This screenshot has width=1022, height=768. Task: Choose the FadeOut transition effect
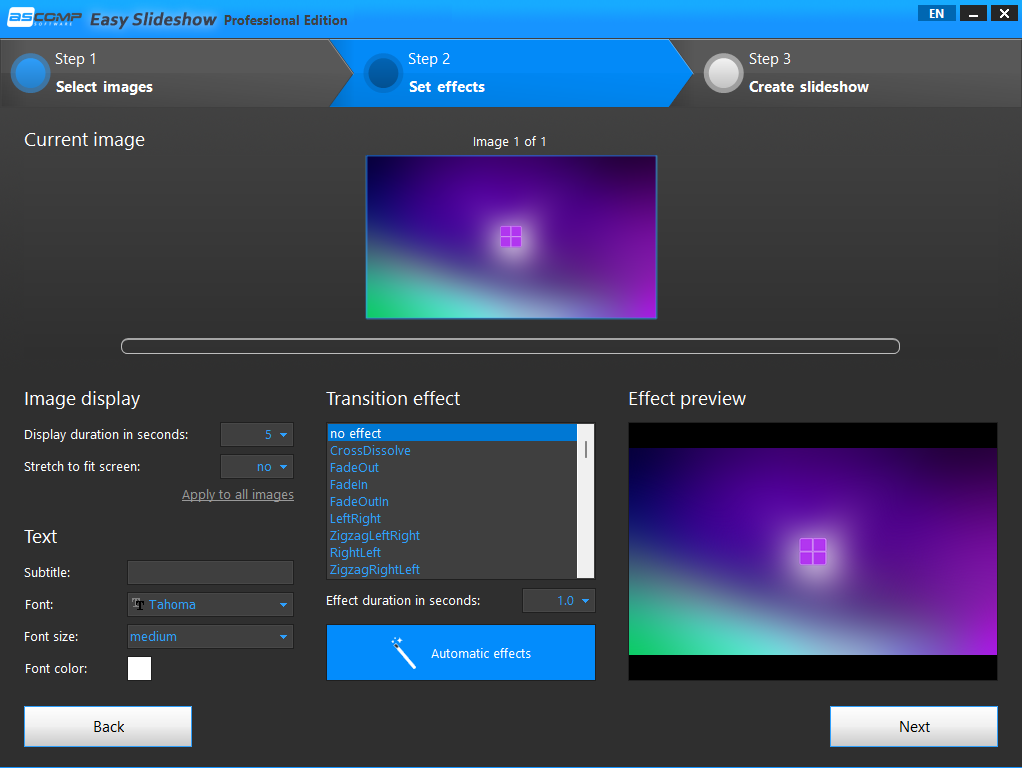(x=452, y=467)
